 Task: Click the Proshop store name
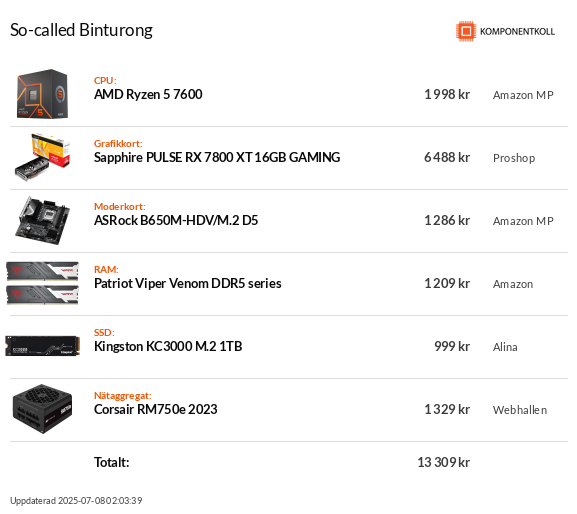click(514, 158)
